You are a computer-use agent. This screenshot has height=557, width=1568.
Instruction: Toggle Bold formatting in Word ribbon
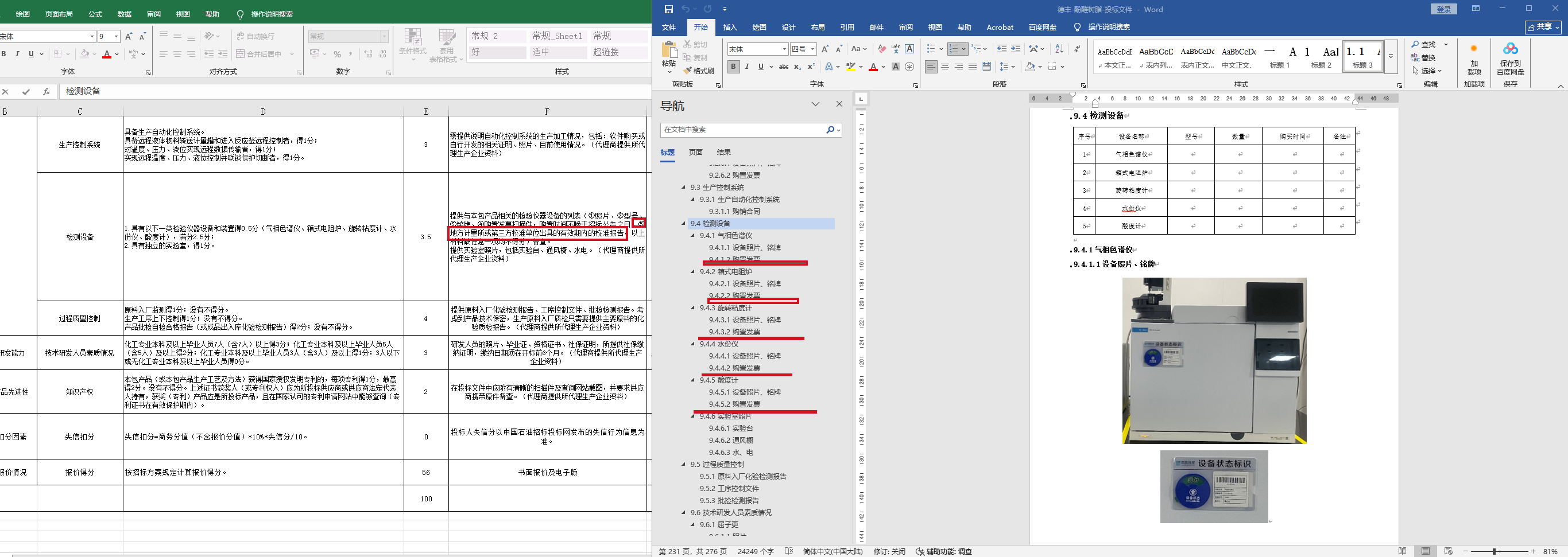(734, 67)
